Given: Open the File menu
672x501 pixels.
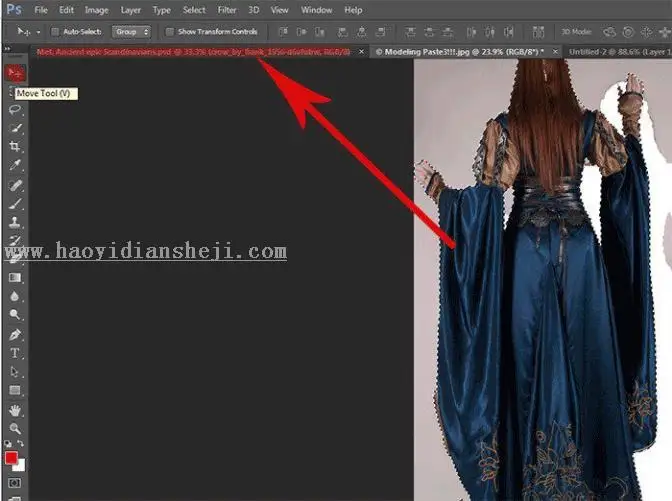Looking at the screenshot, I should point(41,10).
